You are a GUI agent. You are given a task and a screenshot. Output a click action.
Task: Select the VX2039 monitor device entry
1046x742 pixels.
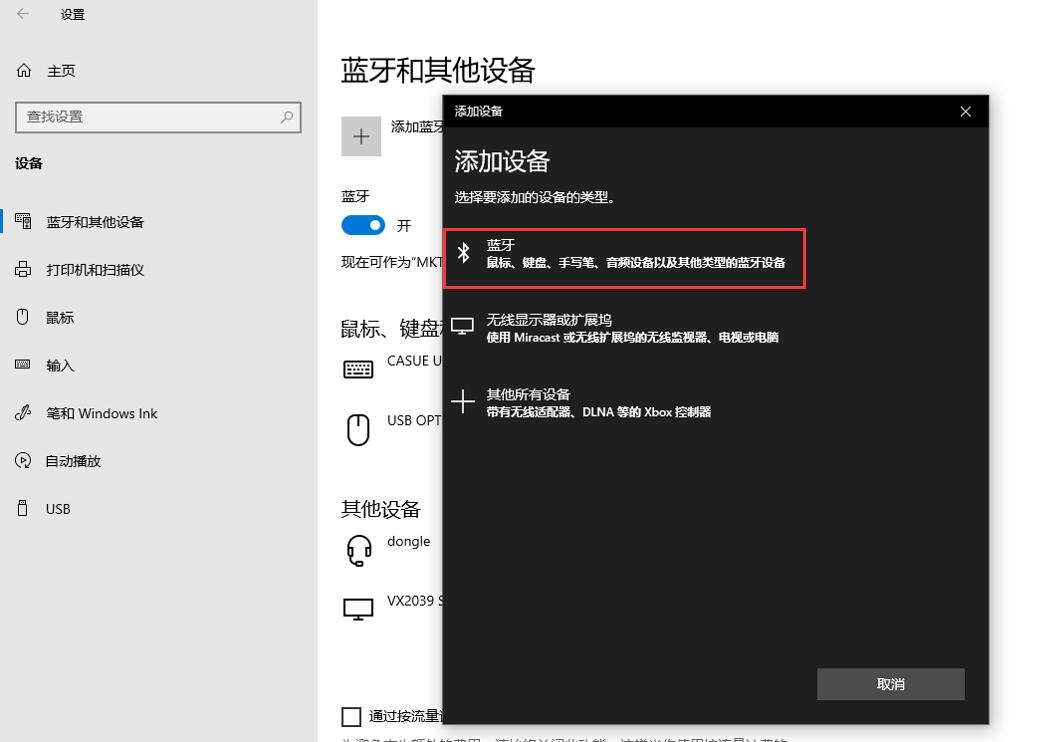(x=392, y=609)
